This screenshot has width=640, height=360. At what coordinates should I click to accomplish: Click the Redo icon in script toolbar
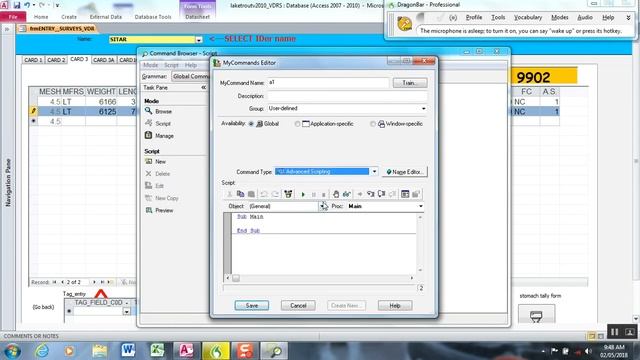click(x=275, y=194)
